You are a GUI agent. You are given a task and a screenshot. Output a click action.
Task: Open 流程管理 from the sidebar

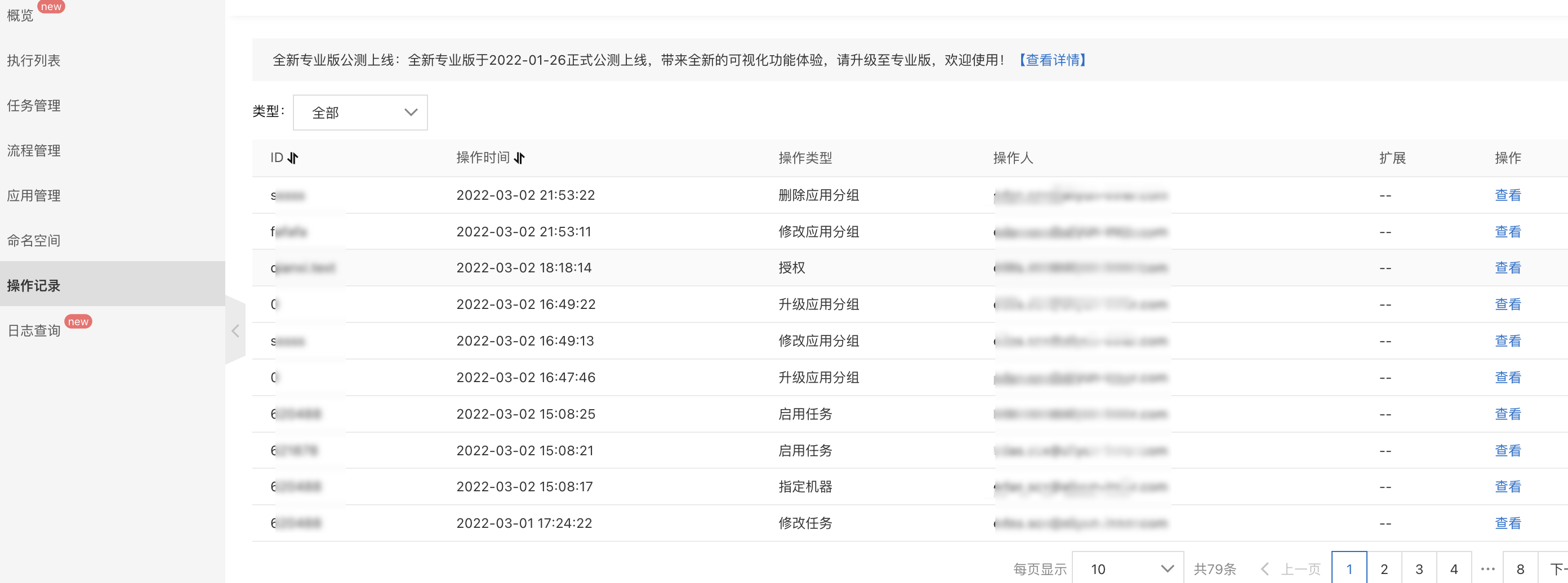tap(33, 151)
